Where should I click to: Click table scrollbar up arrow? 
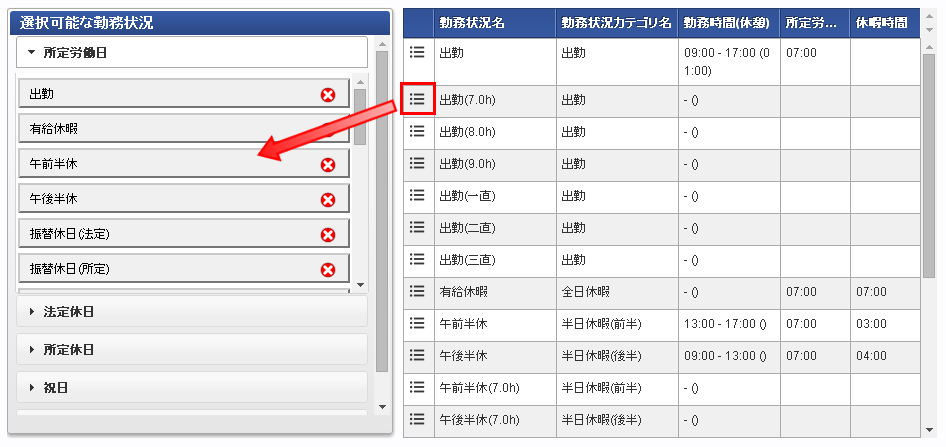930,45
